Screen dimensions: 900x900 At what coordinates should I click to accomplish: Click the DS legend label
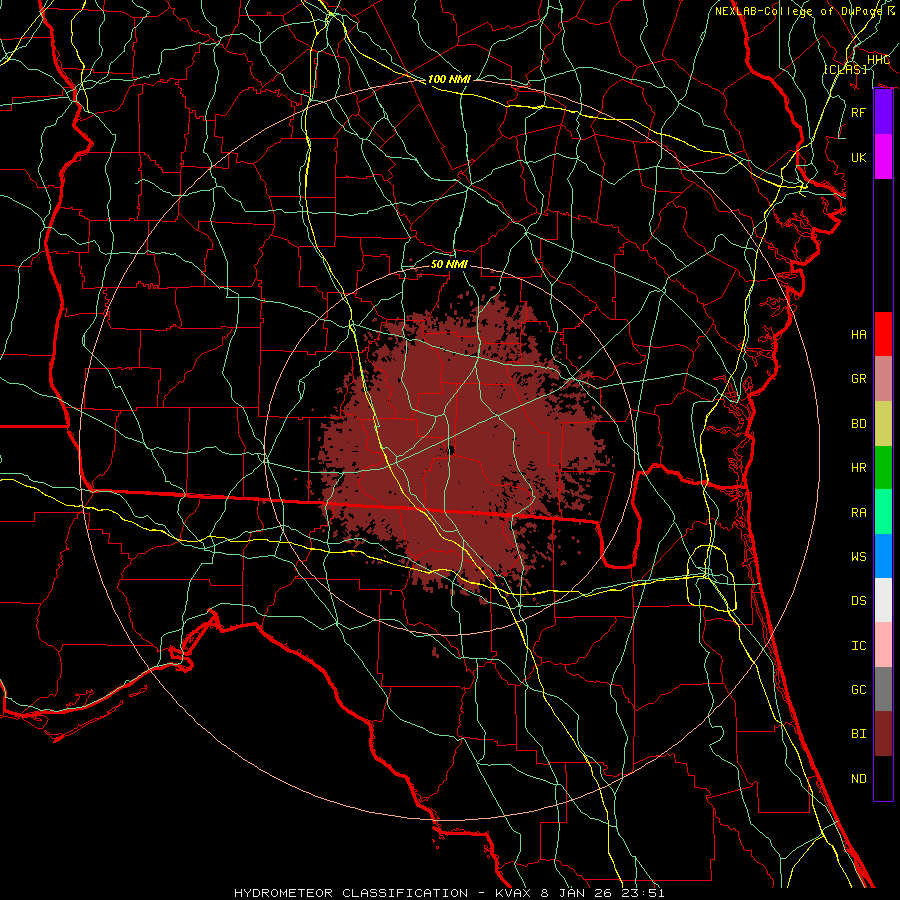pos(859,601)
